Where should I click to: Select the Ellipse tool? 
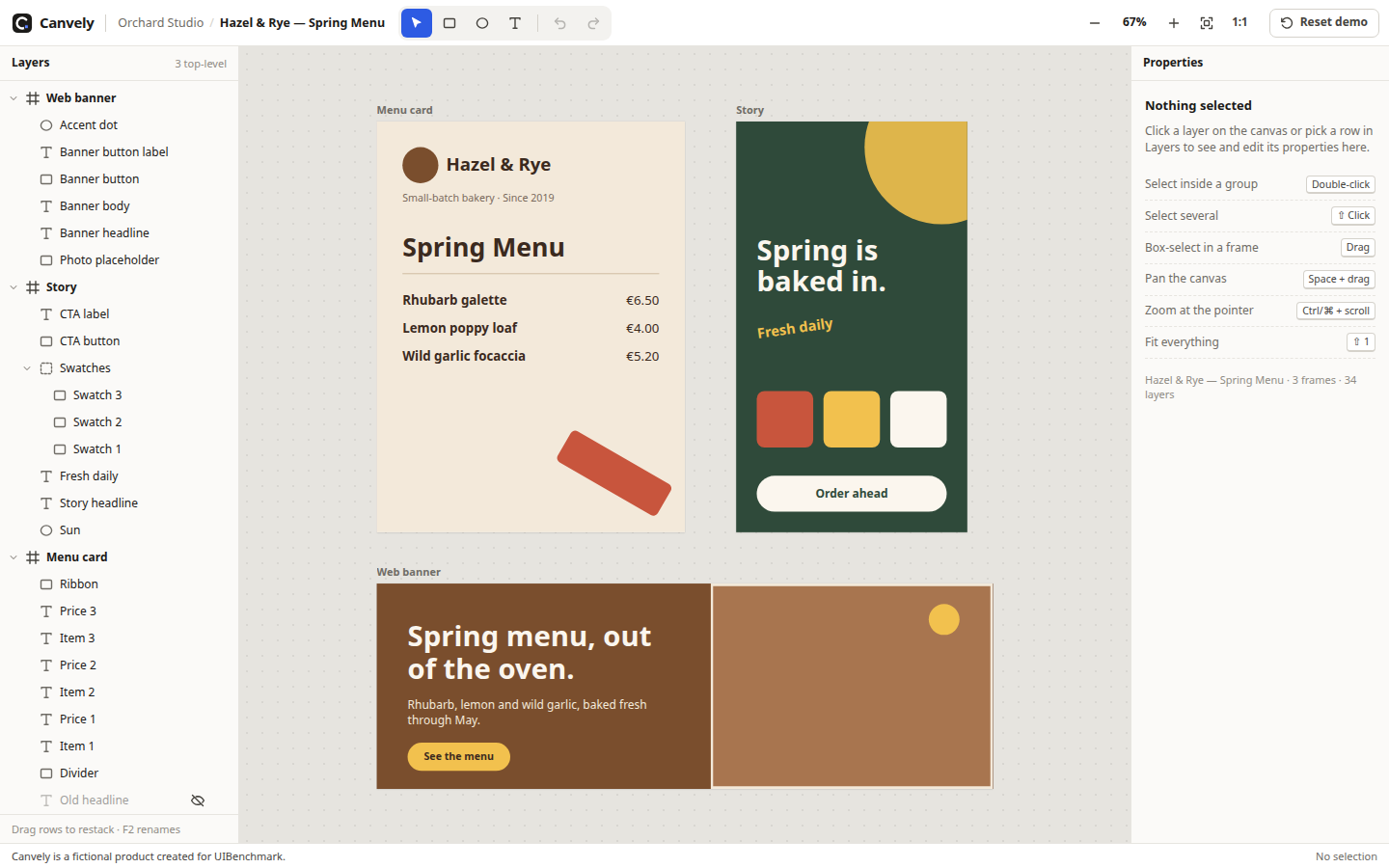[x=482, y=23]
